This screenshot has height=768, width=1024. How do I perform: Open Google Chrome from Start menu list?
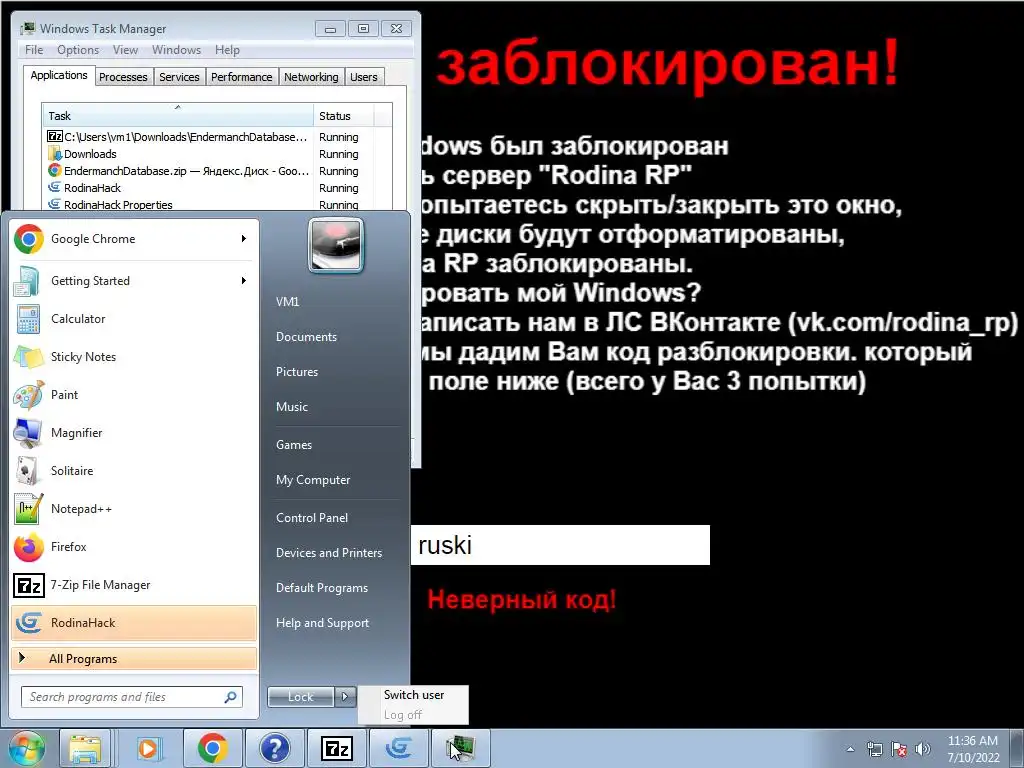(134, 239)
